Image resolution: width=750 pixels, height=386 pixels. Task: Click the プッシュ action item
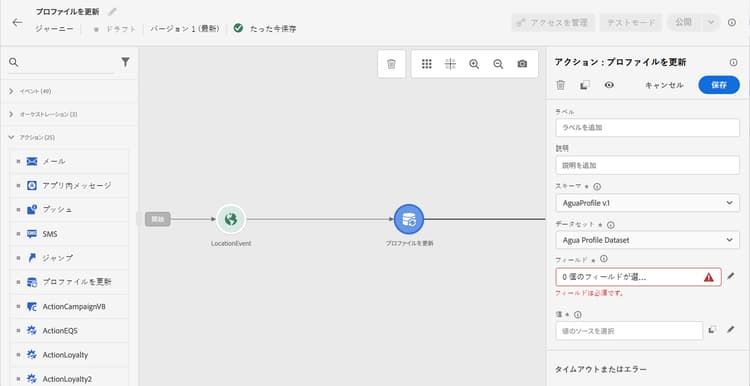[69, 210]
